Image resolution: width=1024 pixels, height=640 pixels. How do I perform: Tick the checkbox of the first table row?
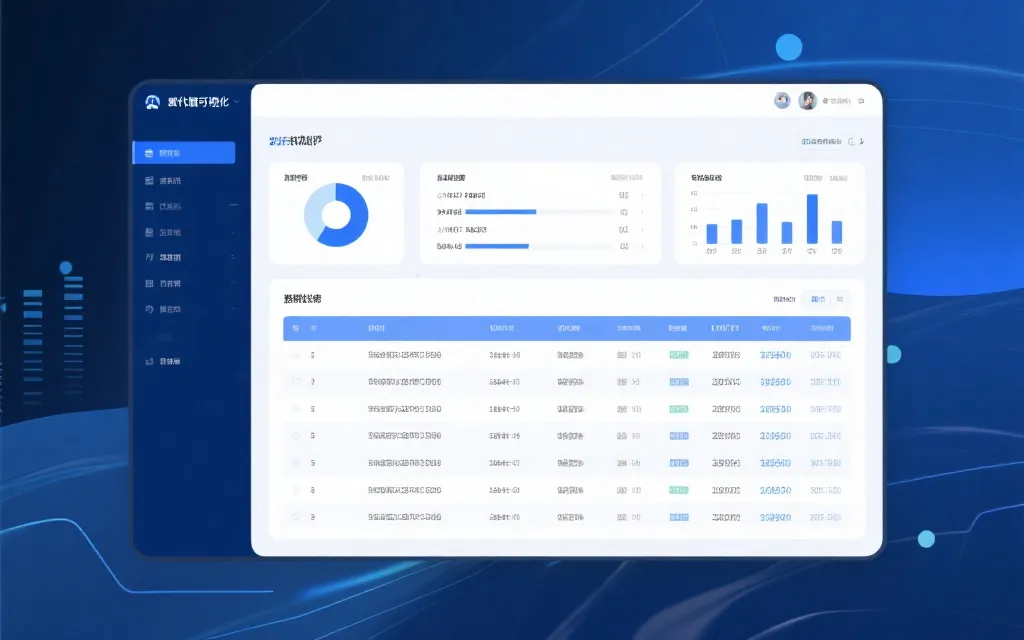[x=295, y=355]
